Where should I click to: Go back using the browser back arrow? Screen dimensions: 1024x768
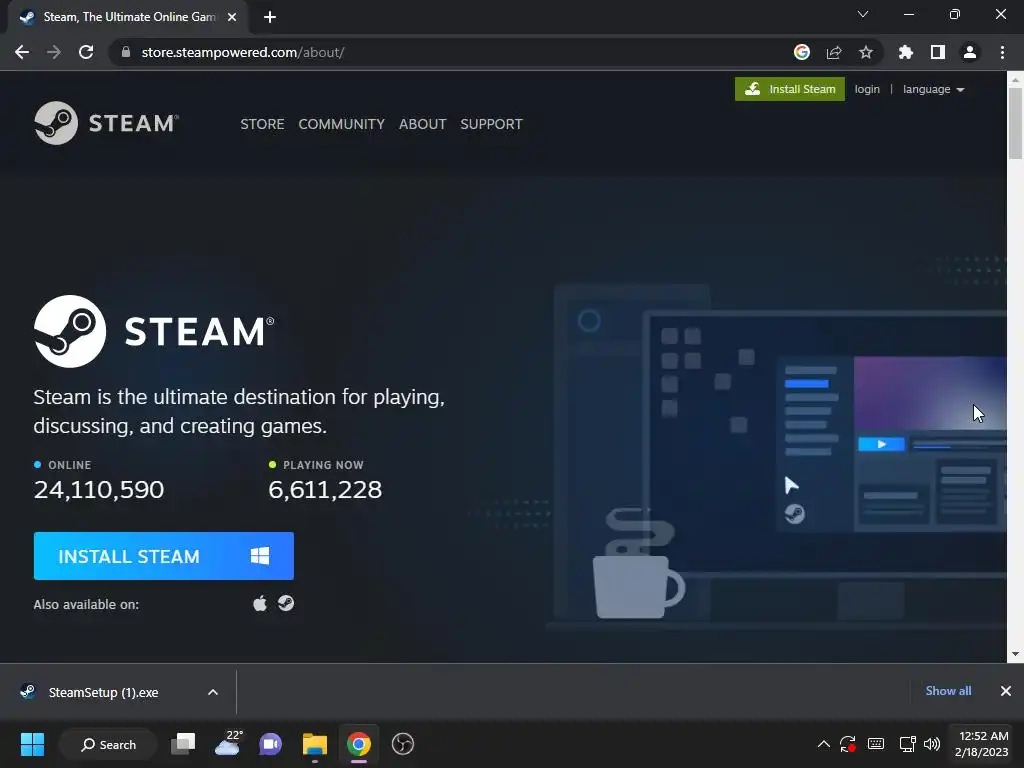pos(22,52)
